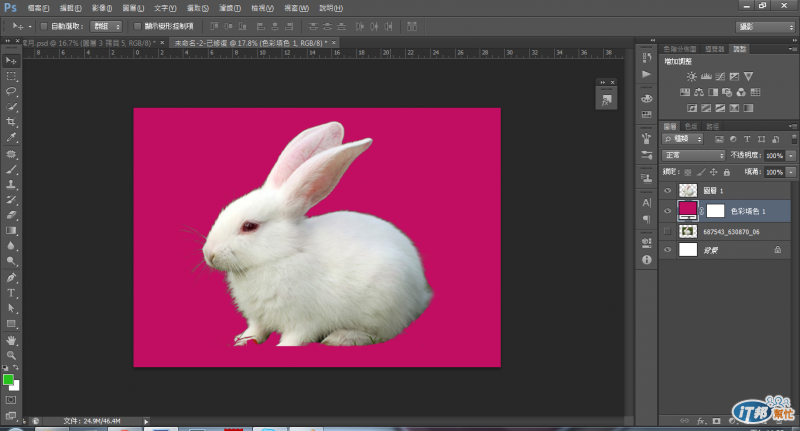The image size is (800, 431).
Task: Hide the 圖層 1 layer via its eye
Action: pyautogui.click(x=669, y=190)
